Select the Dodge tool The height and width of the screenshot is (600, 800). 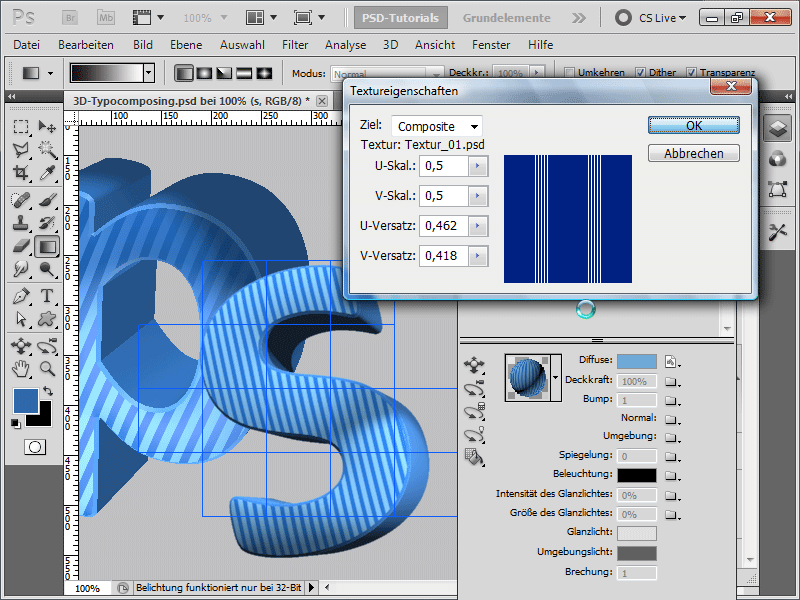click(47, 269)
